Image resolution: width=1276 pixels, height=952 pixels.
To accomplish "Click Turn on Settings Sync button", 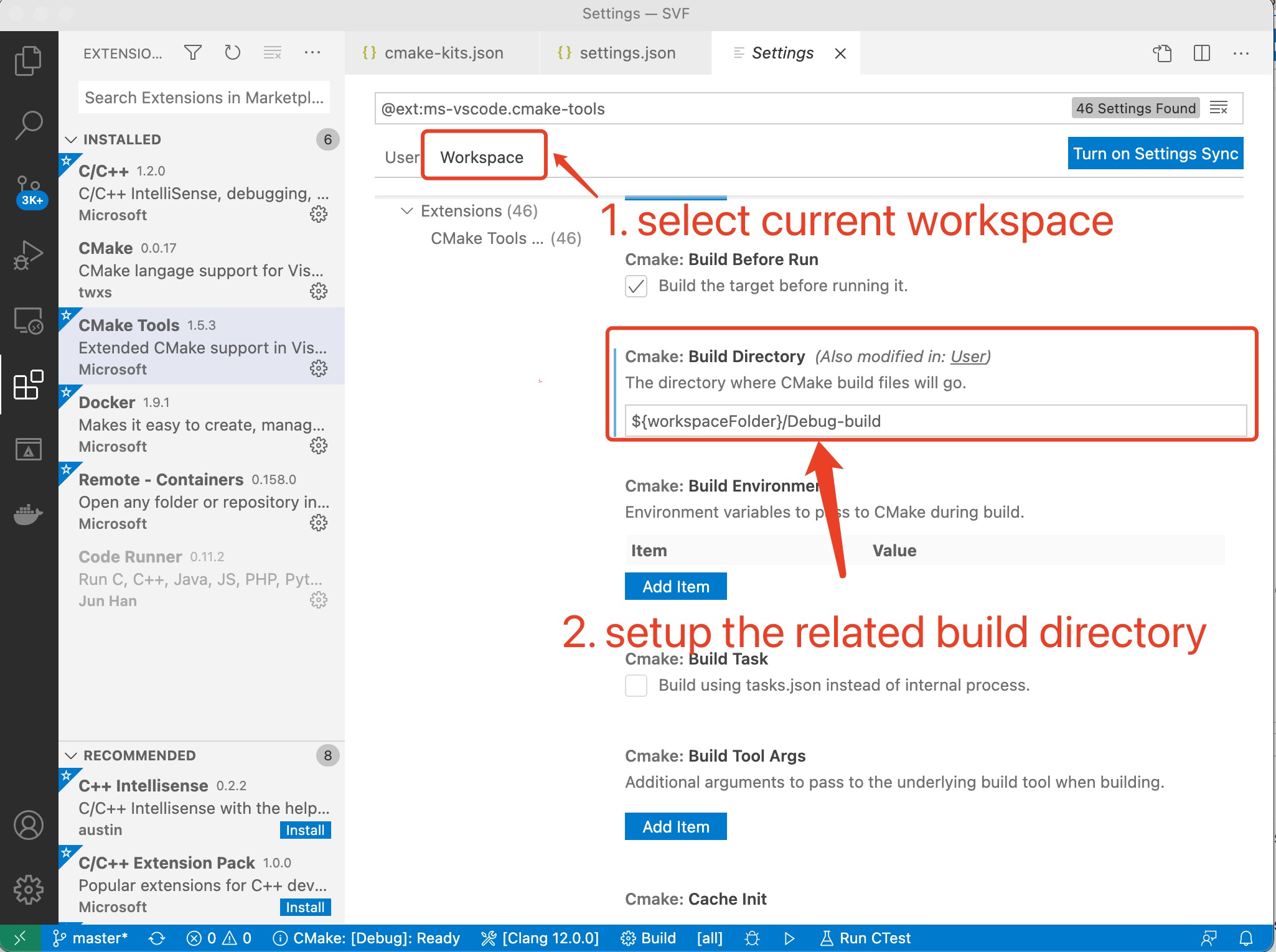I will 1156,154.
